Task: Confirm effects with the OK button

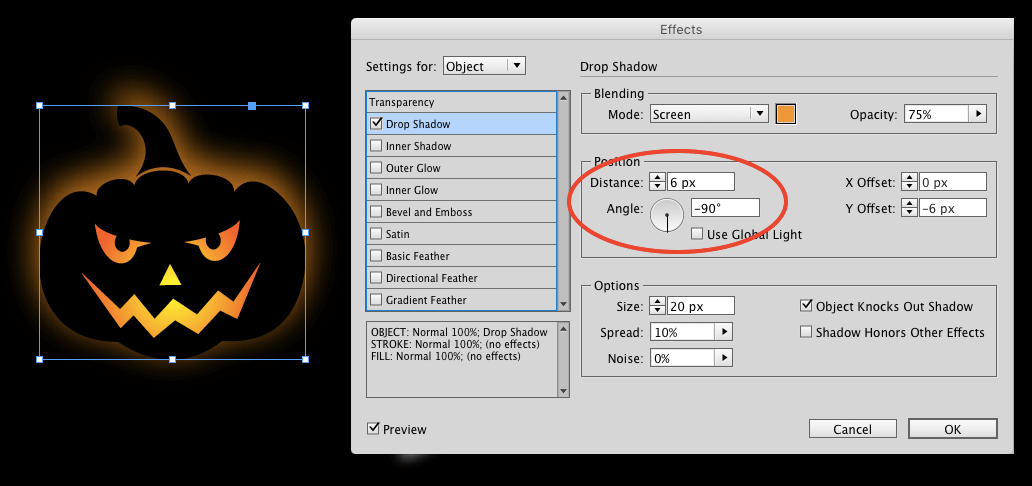Action: [x=952, y=429]
